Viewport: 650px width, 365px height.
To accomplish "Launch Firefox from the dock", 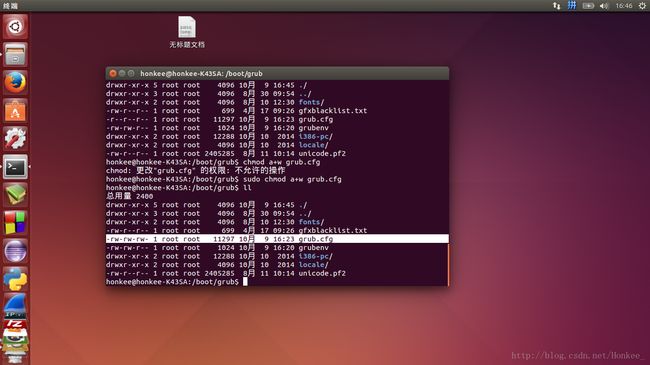I will pyautogui.click(x=15, y=83).
